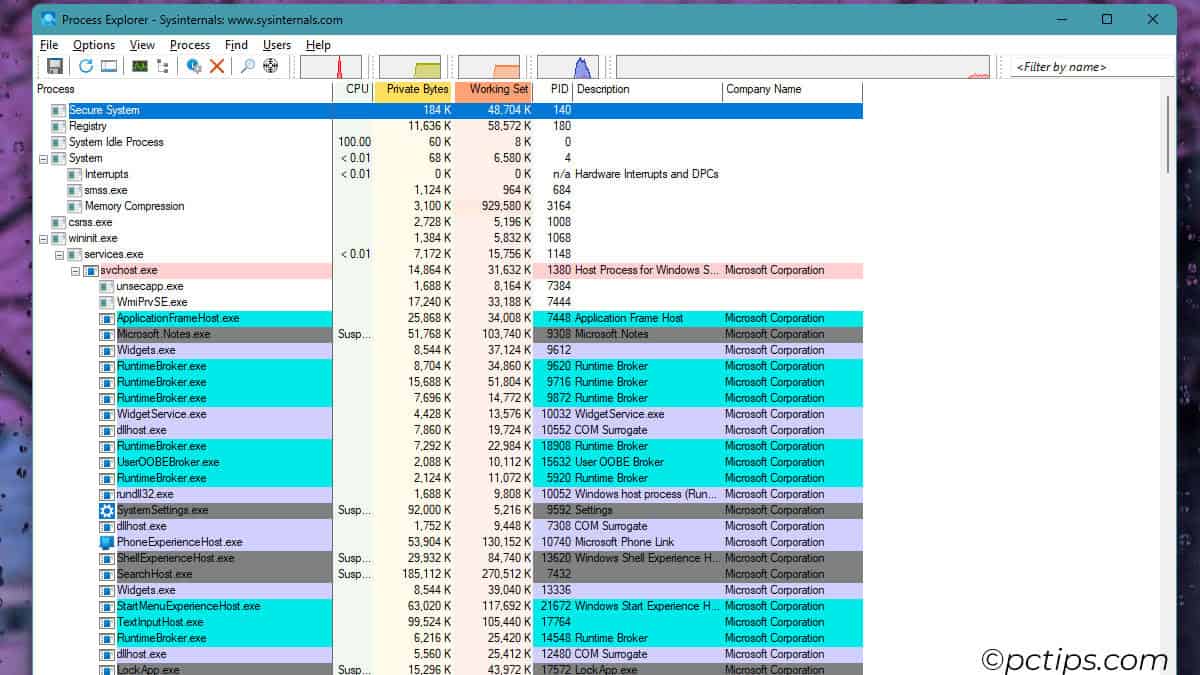Collapse the svchost.exe tree node

75,270
